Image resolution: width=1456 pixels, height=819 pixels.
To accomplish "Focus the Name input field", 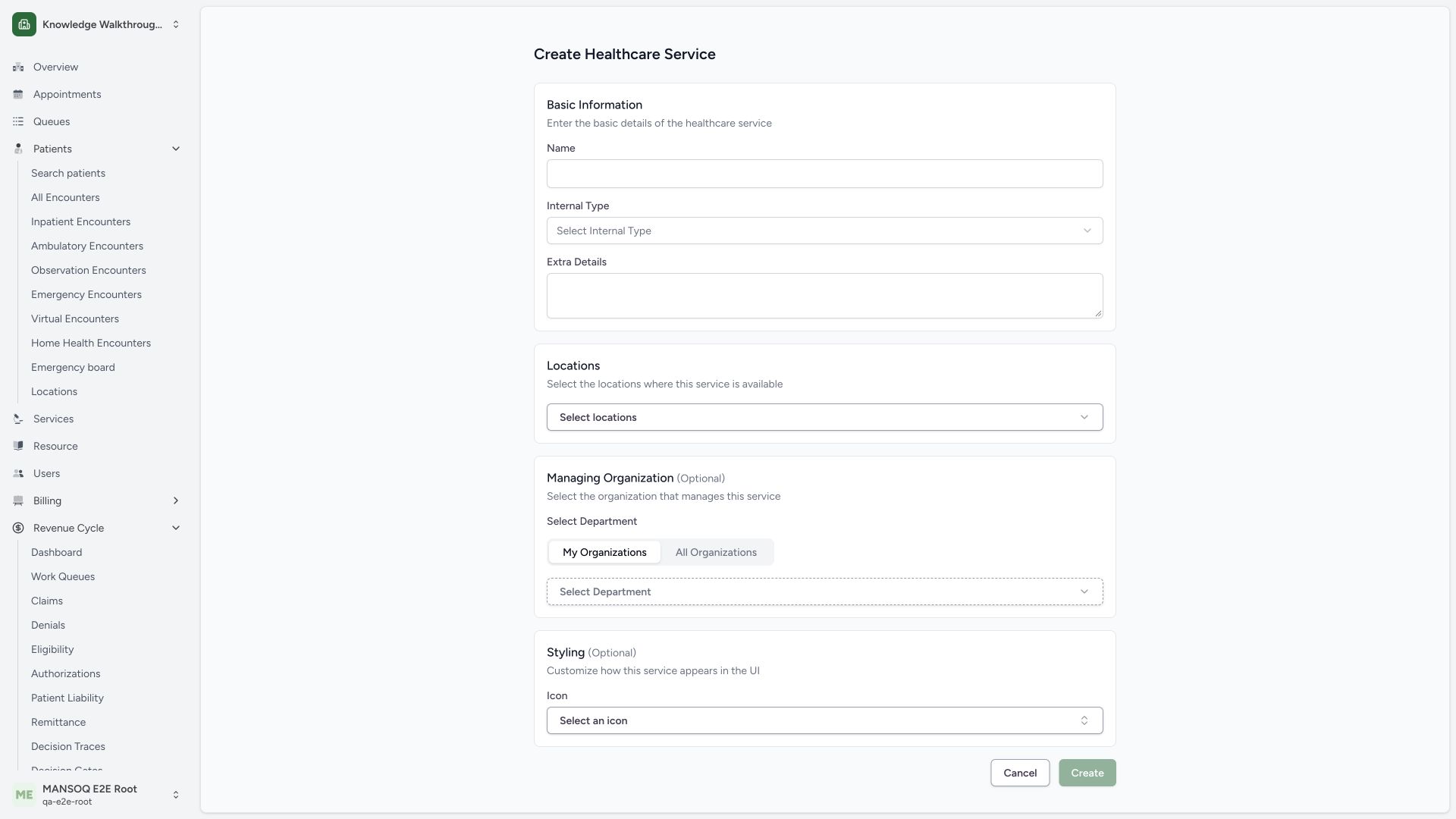I will pyautogui.click(x=824, y=174).
